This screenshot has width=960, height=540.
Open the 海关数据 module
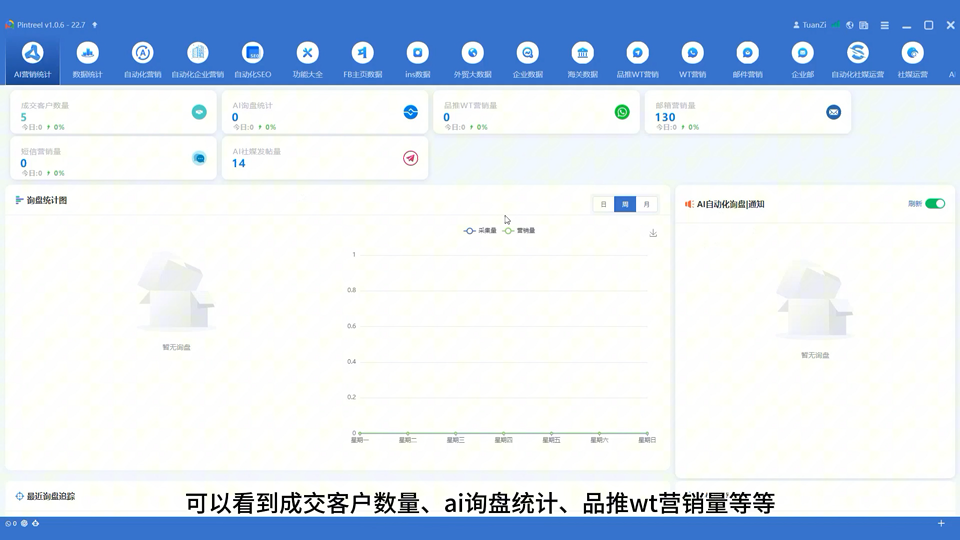point(582,60)
